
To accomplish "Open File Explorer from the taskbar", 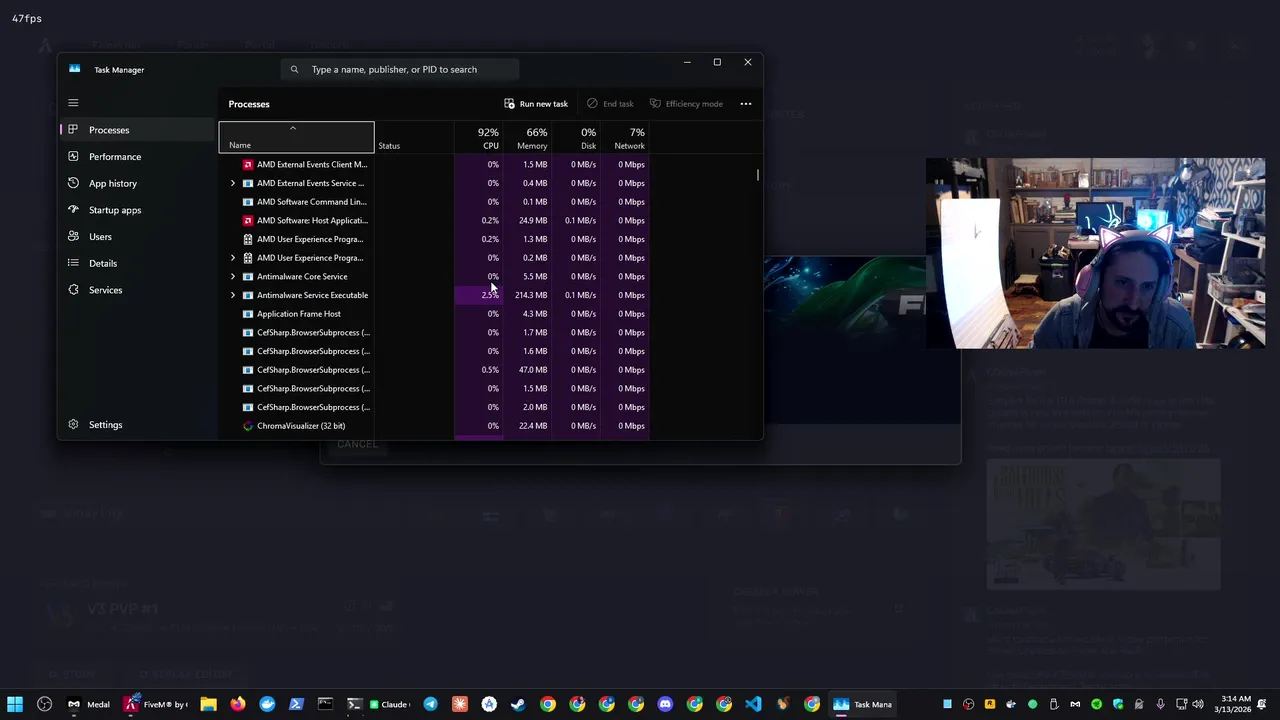I will click(208, 704).
